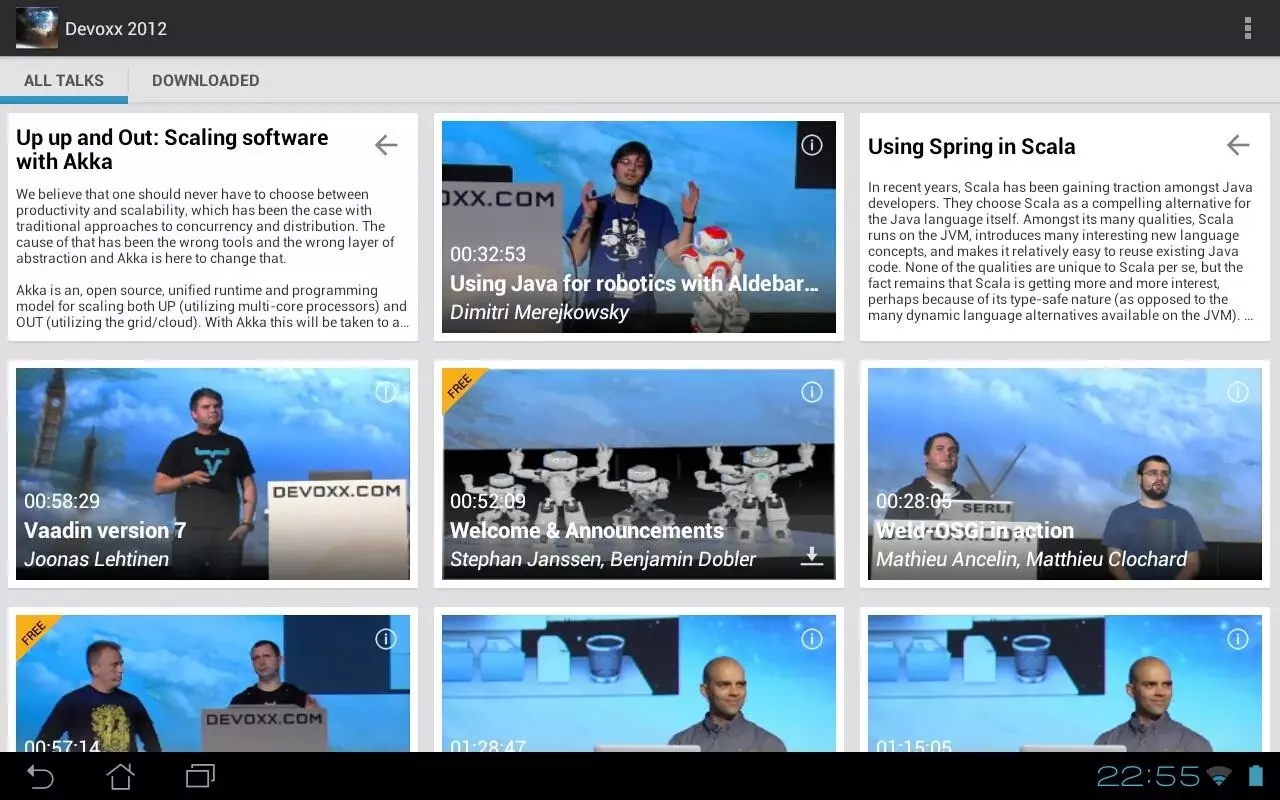Tap the 22:55 system clock
Image resolution: width=1280 pixels, height=800 pixels.
(x=1148, y=776)
